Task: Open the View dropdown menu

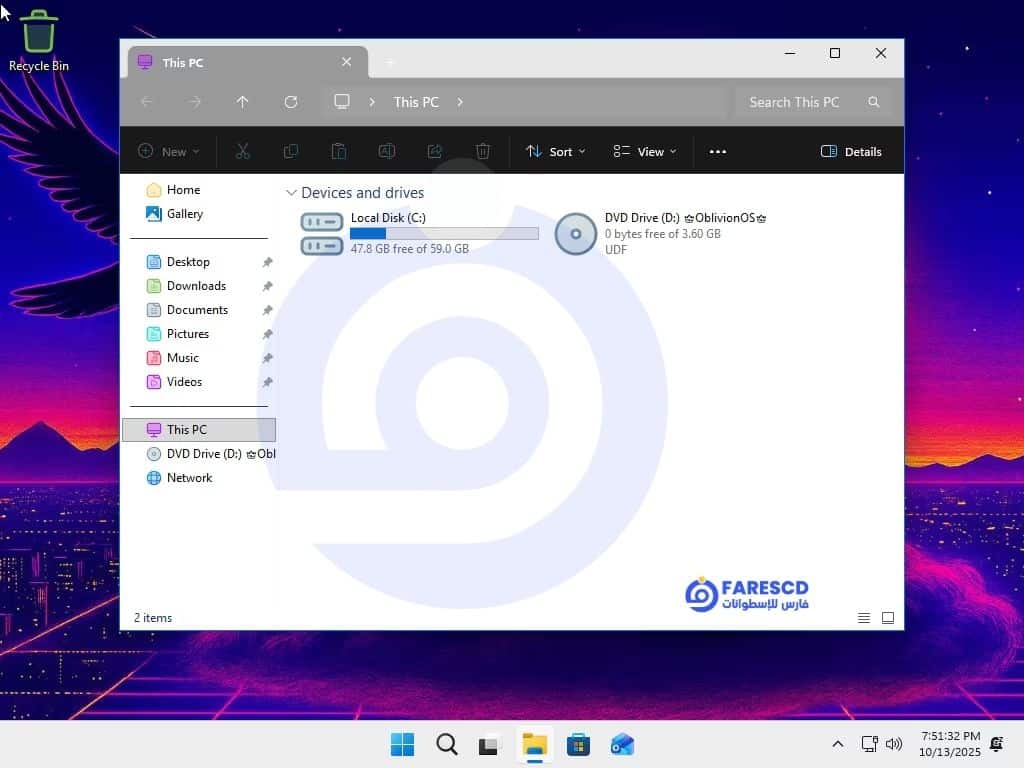Action: coord(645,152)
